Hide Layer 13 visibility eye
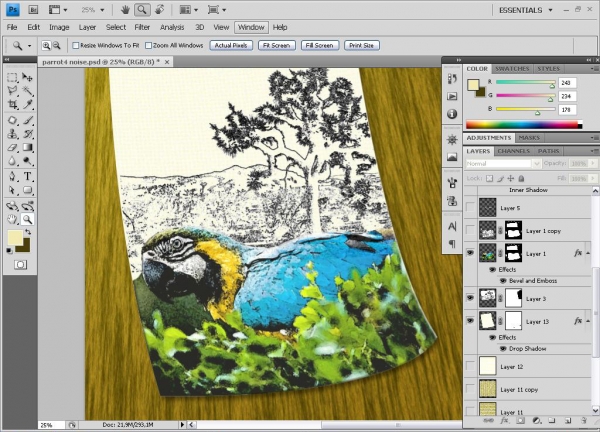 click(x=470, y=321)
